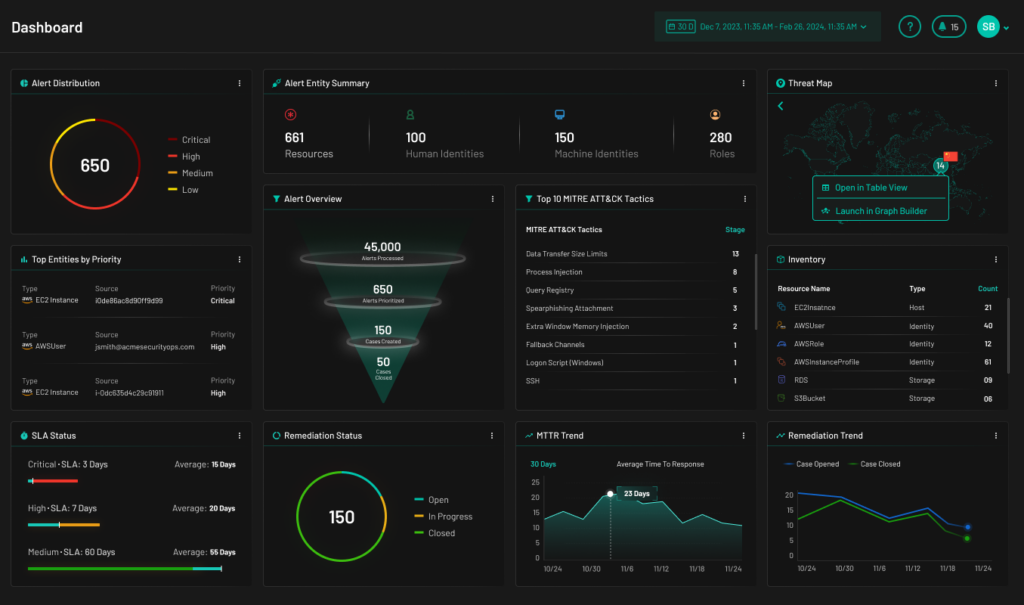Select the filter icon on Alert Overview panel
This screenshot has height=605, width=1024.
[x=277, y=199]
